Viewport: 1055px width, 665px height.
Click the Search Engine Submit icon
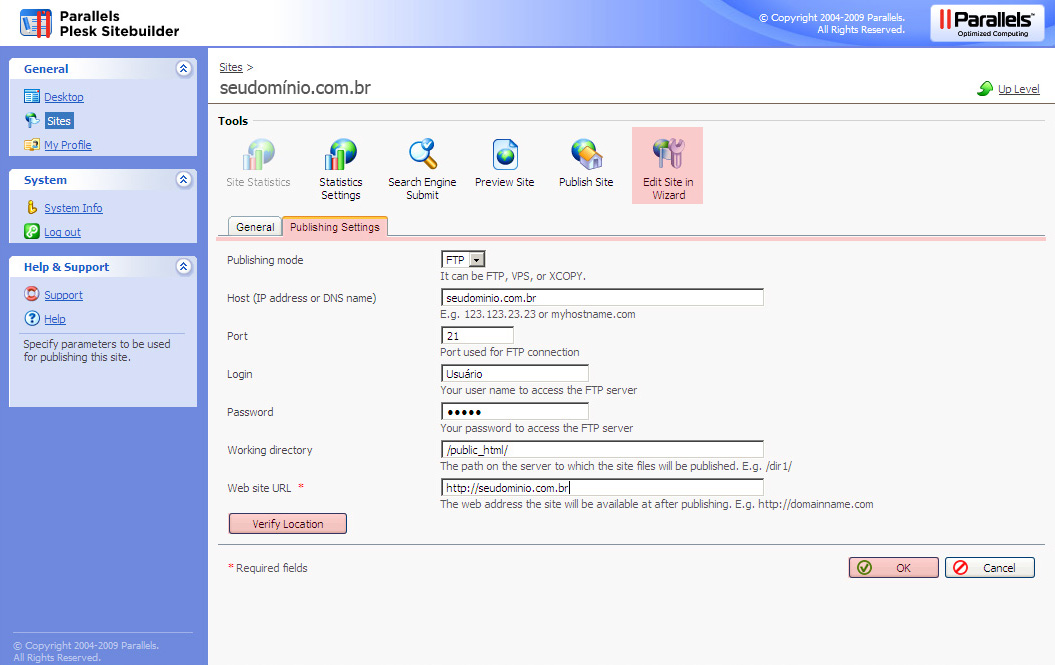423,155
